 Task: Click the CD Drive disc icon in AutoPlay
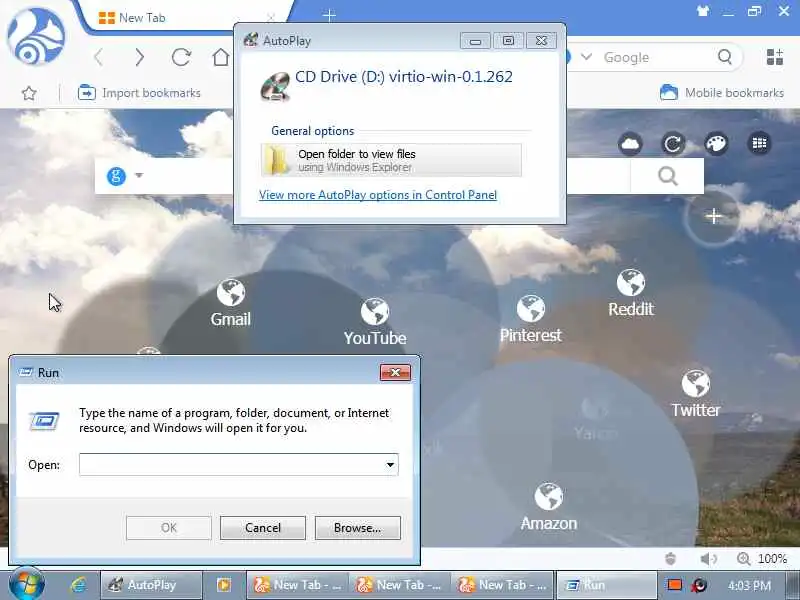(x=275, y=86)
